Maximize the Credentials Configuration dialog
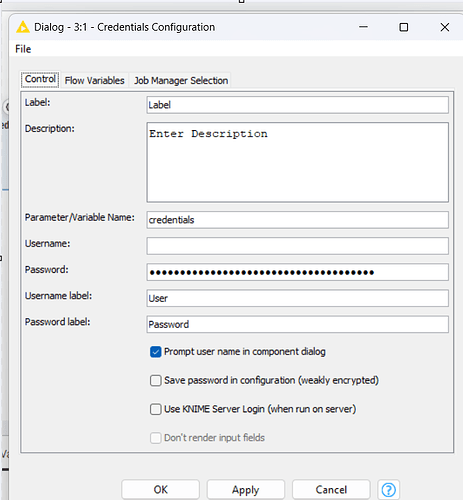The width and height of the screenshot is (463, 500). [x=404, y=27]
